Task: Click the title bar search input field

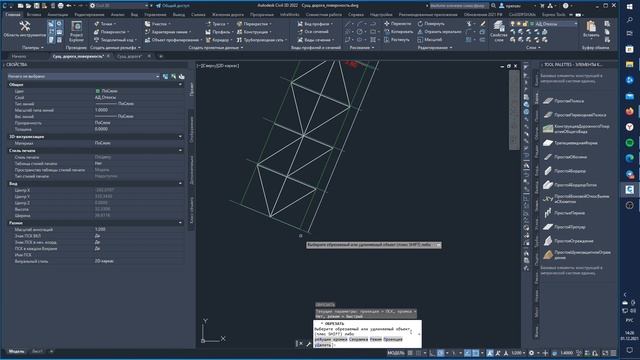Action: 459,6
